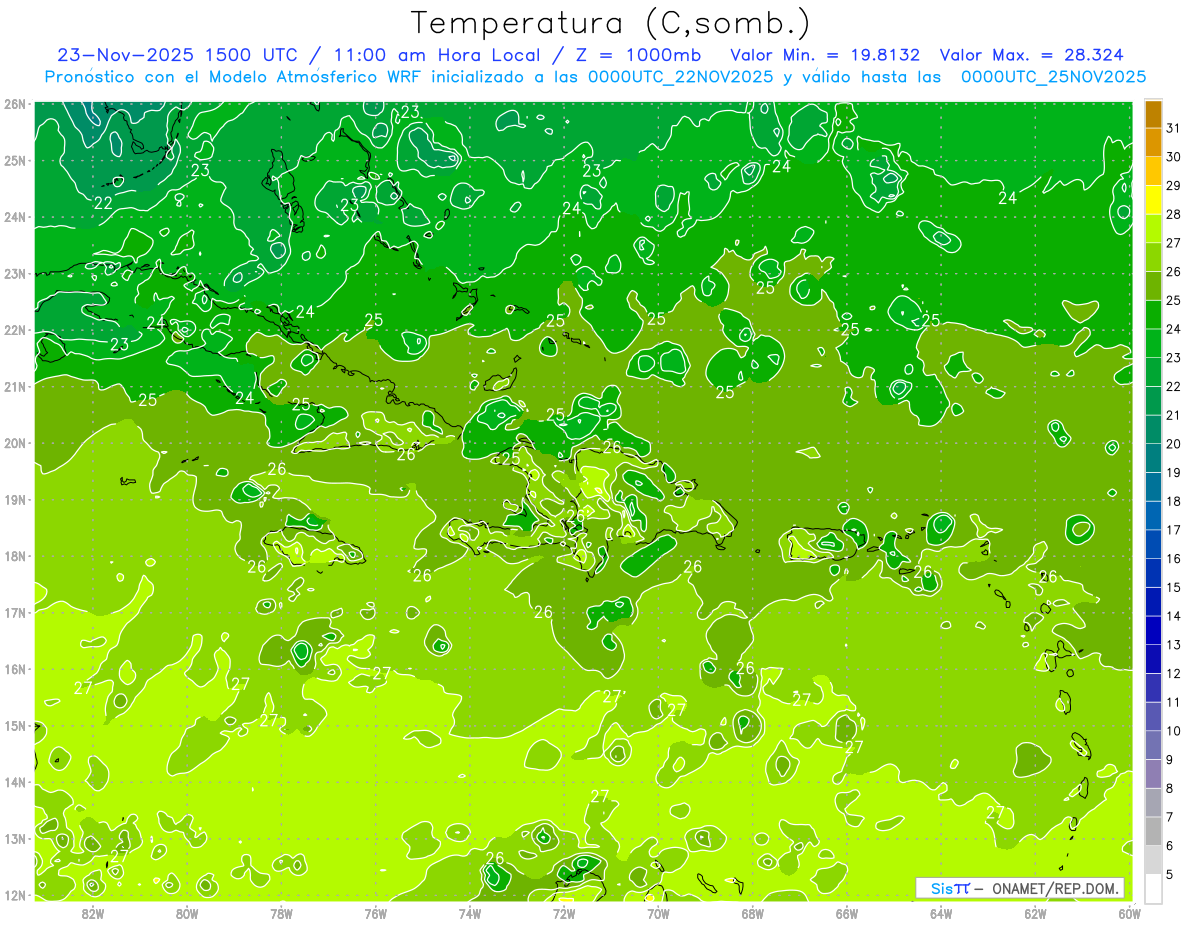Click the 24N latitude axis label
Screen dimensions: 1200x927
[x=15, y=217]
